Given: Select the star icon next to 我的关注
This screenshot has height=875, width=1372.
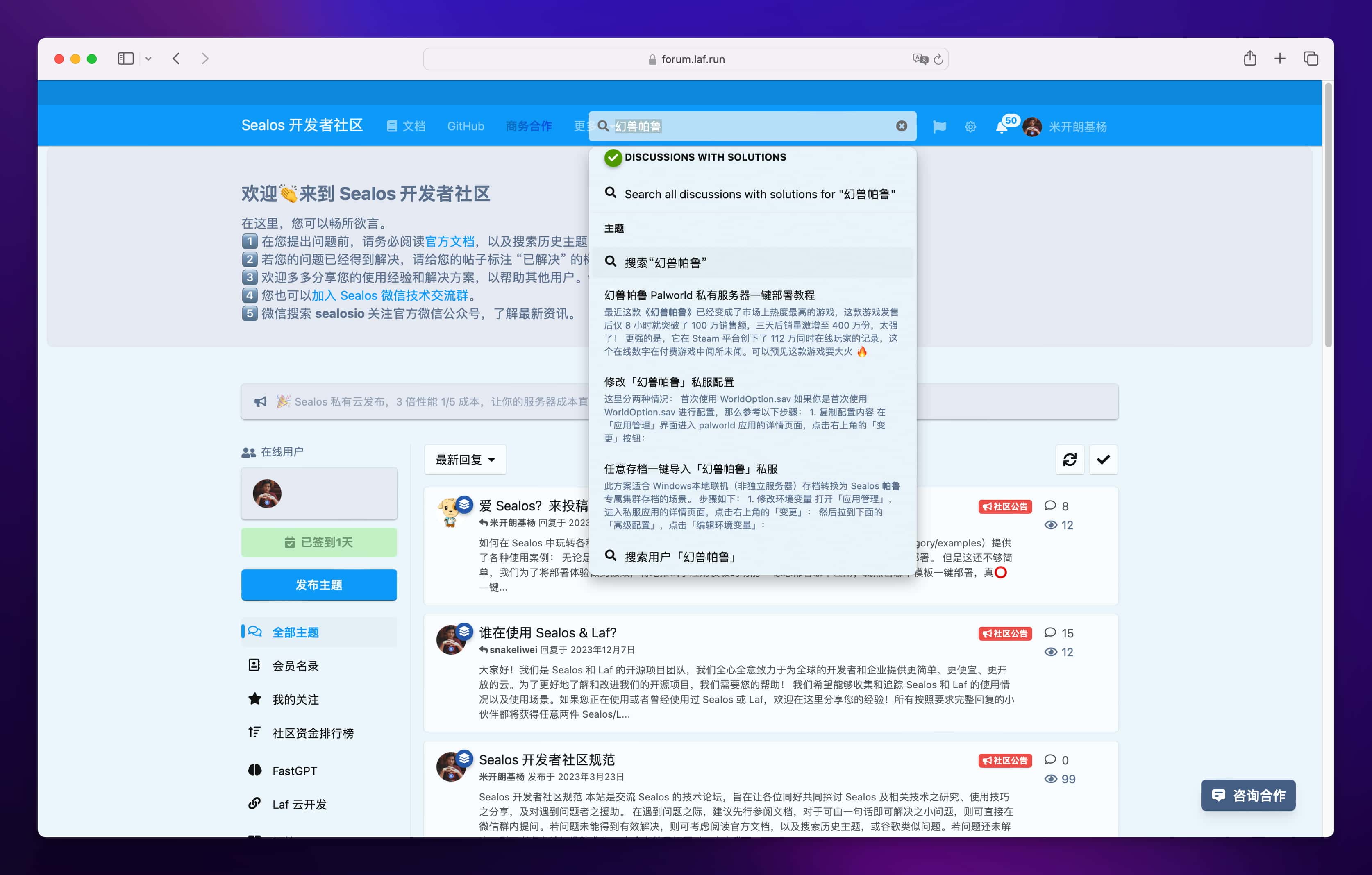Looking at the screenshot, I should (x=254, y=699).
